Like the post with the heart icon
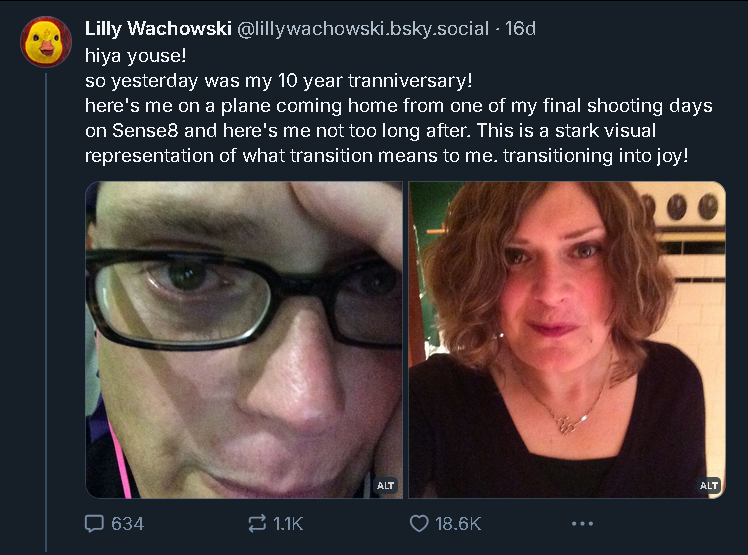The height and width of the screenshot is (555, 748). point(420,523)
